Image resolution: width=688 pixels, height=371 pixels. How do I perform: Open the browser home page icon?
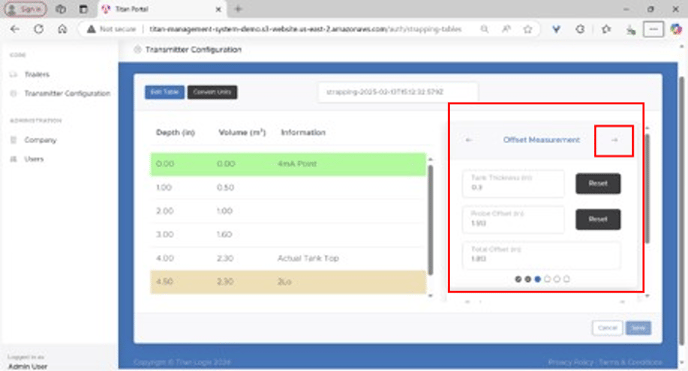[62, 29]
